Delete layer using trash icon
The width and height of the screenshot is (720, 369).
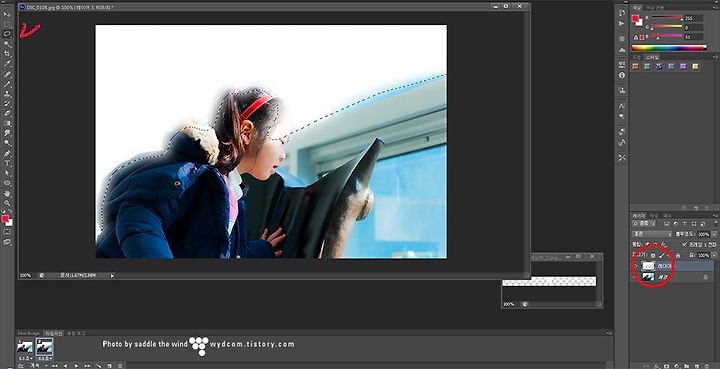click(708, 366)
